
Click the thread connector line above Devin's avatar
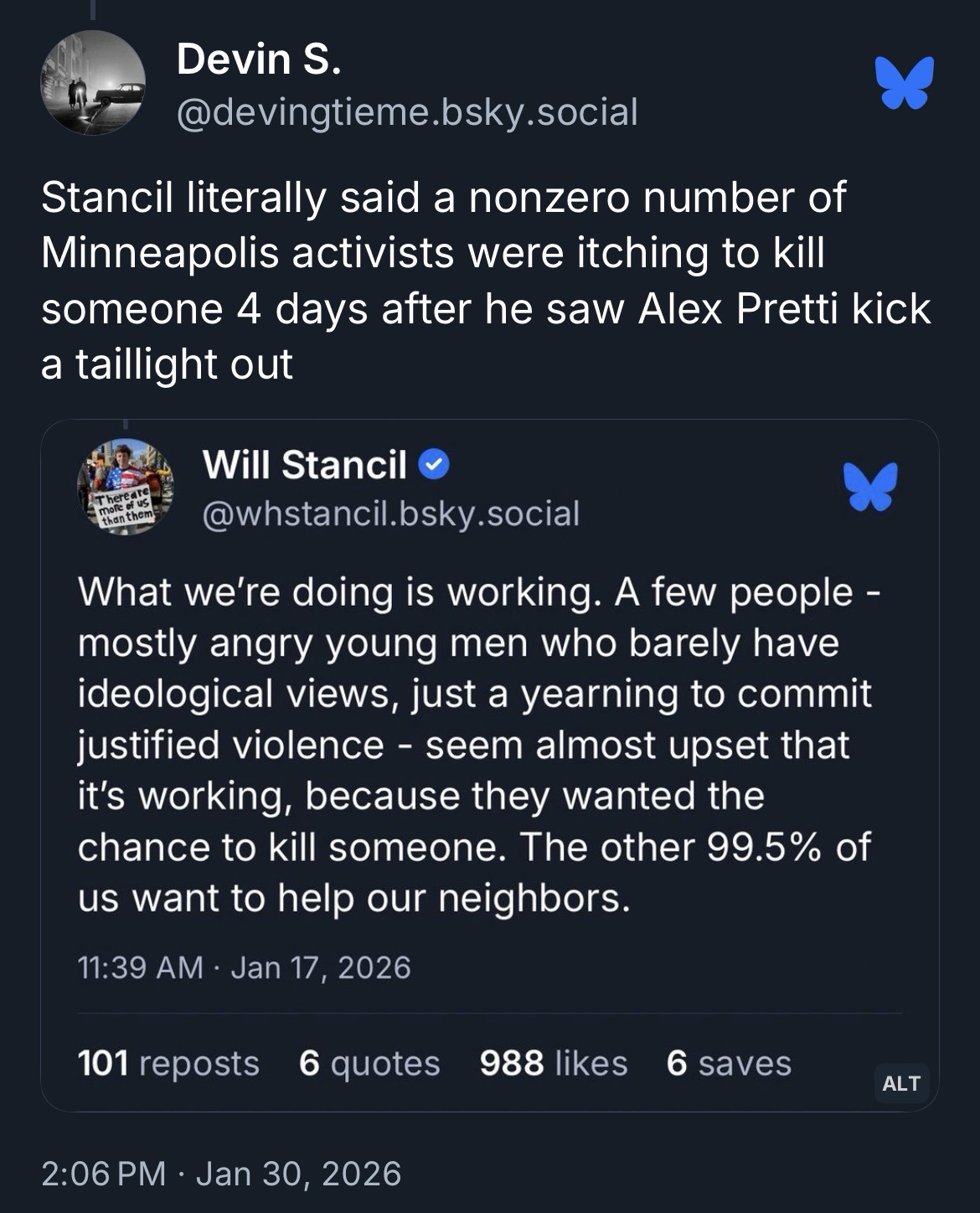click(93, 9)
